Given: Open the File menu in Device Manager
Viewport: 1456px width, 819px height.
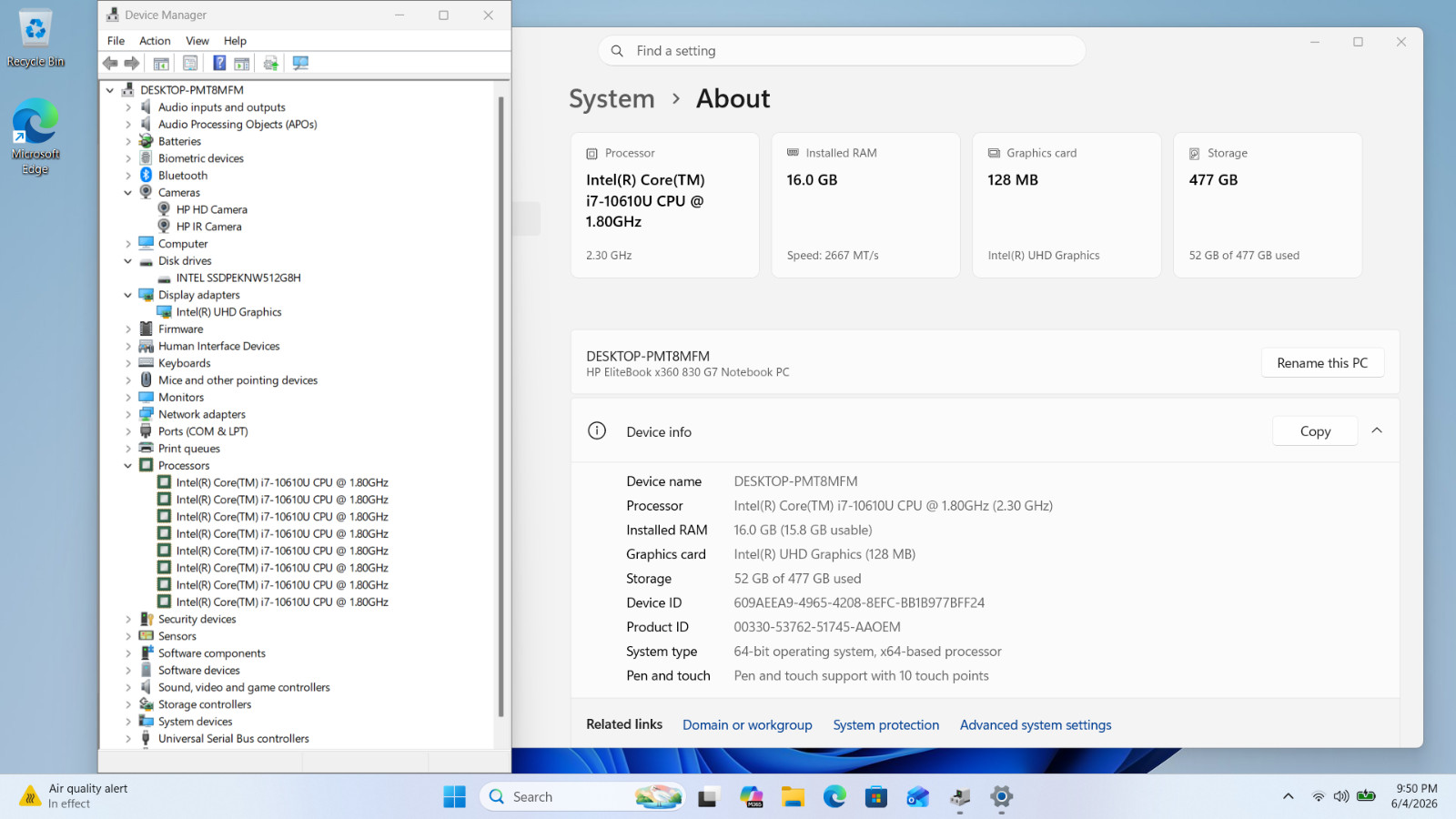Looking at the screenshot, I should point(116,41).
